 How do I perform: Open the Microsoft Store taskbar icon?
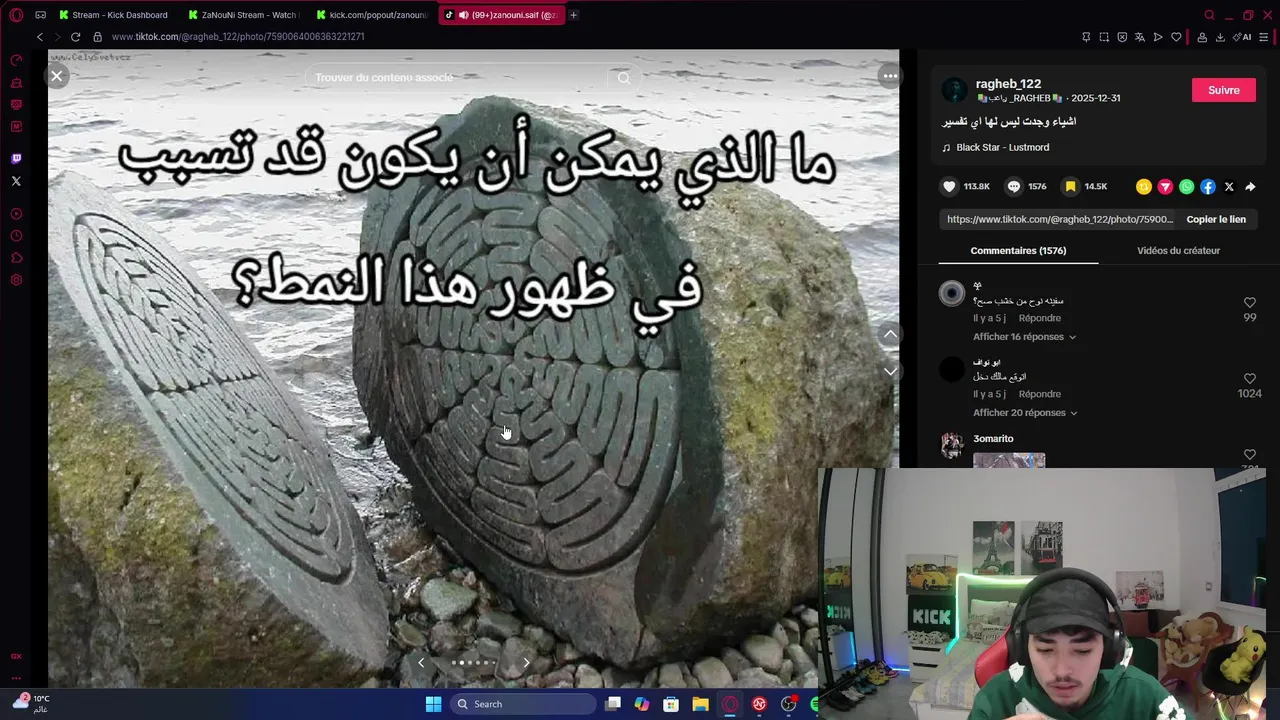click(x=671, y=704)
